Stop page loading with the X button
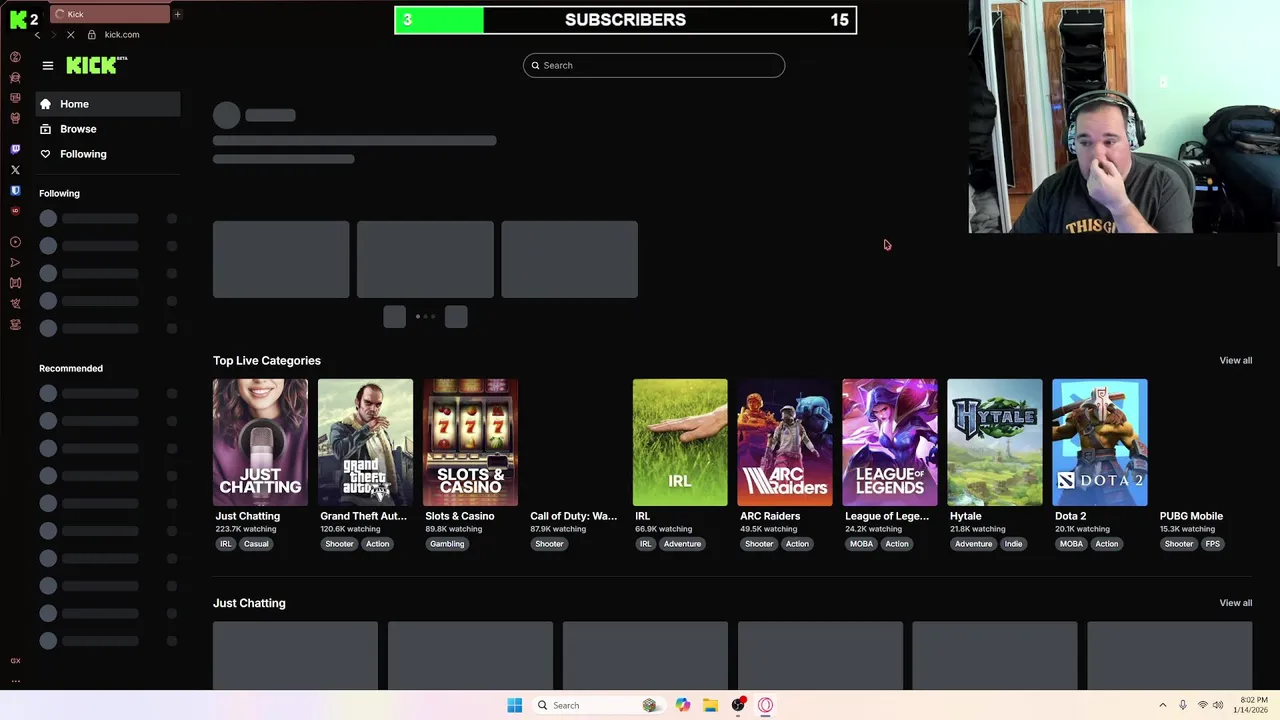Image resolution: width=1280 pixels, height=720 pixels. pyautogui.click(x=70, y=35)
